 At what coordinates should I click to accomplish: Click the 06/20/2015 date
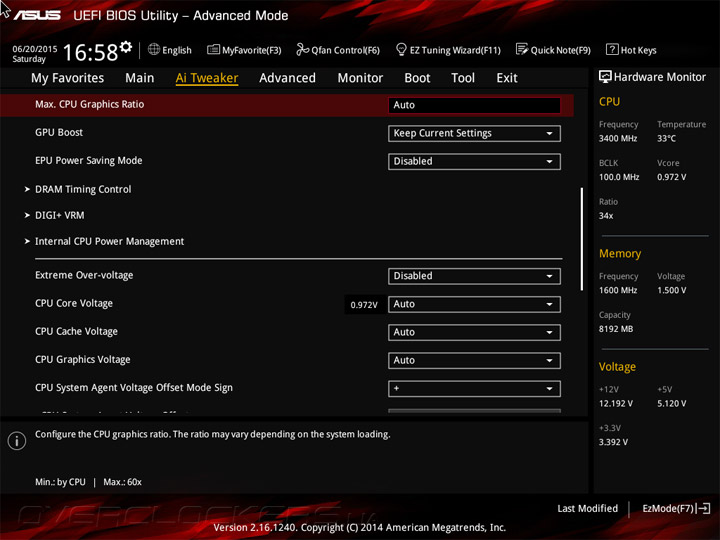(35, 49)
